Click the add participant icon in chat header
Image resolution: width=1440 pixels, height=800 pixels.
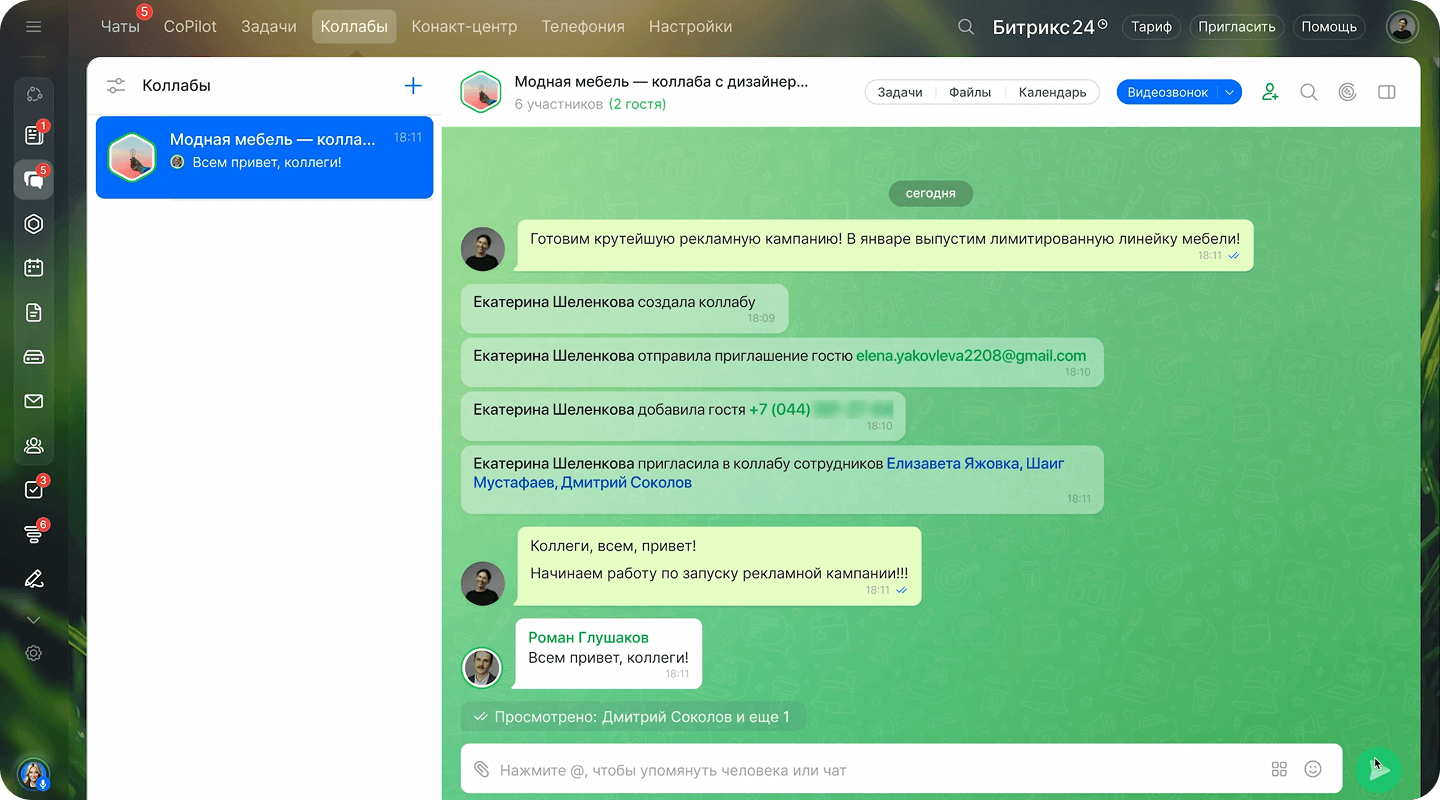tap(1270, 92)
